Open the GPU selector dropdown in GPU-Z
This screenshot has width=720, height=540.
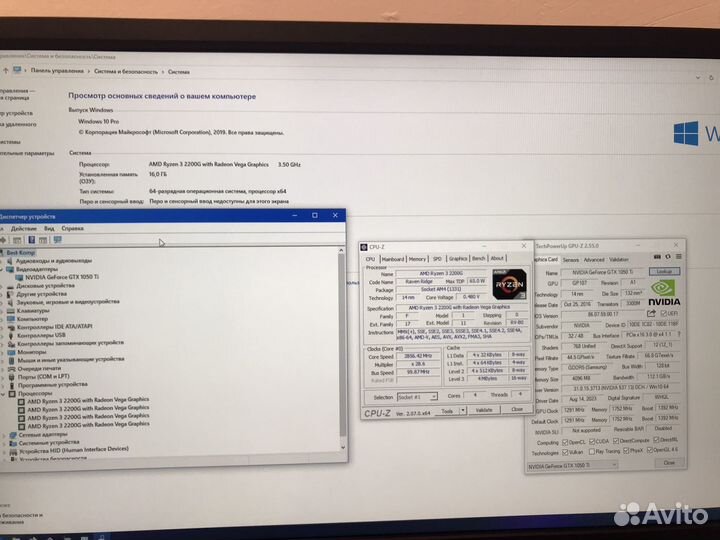(x=614, y=465)
